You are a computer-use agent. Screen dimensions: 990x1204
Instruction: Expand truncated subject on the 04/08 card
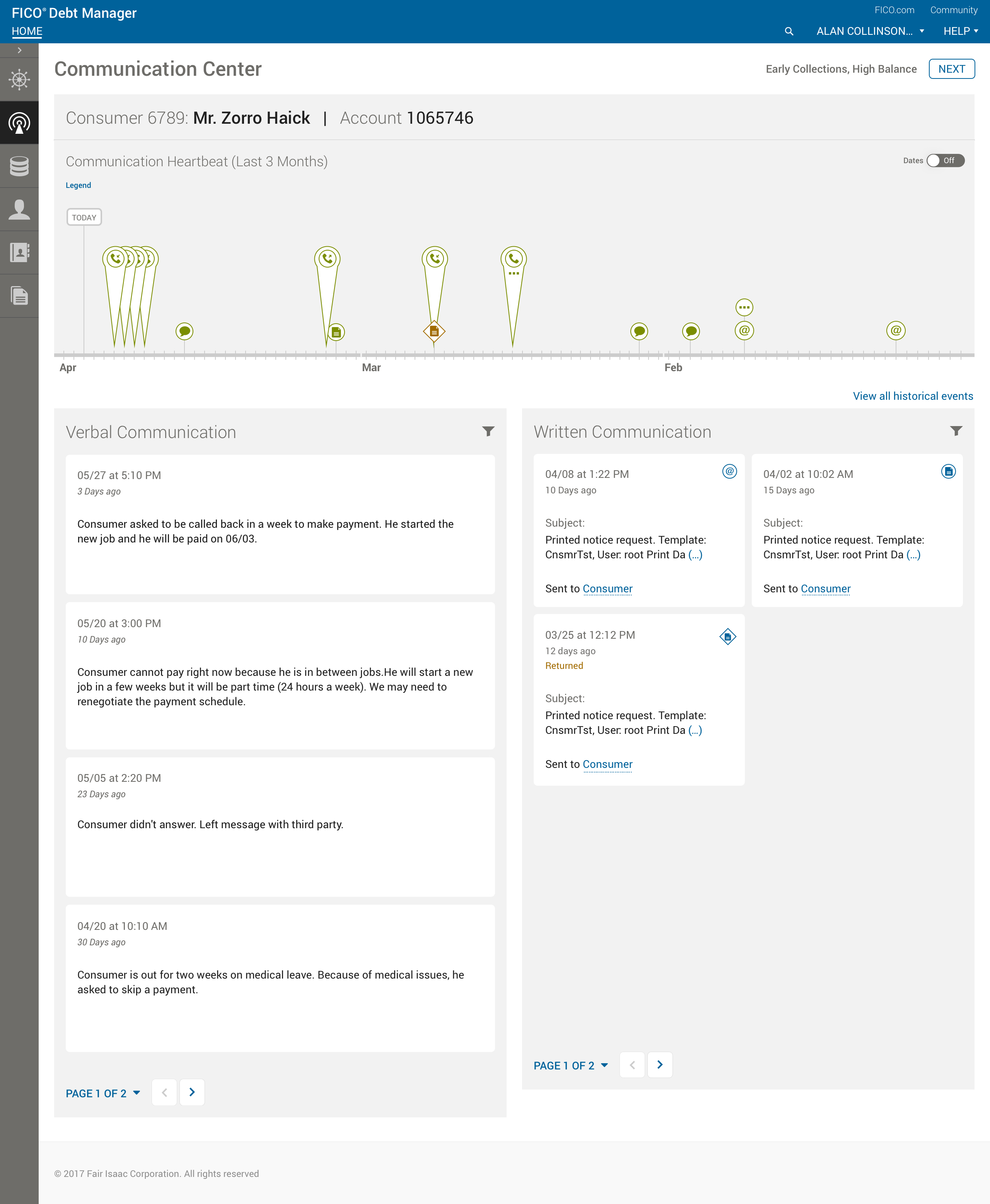click(x=695, y=555)
